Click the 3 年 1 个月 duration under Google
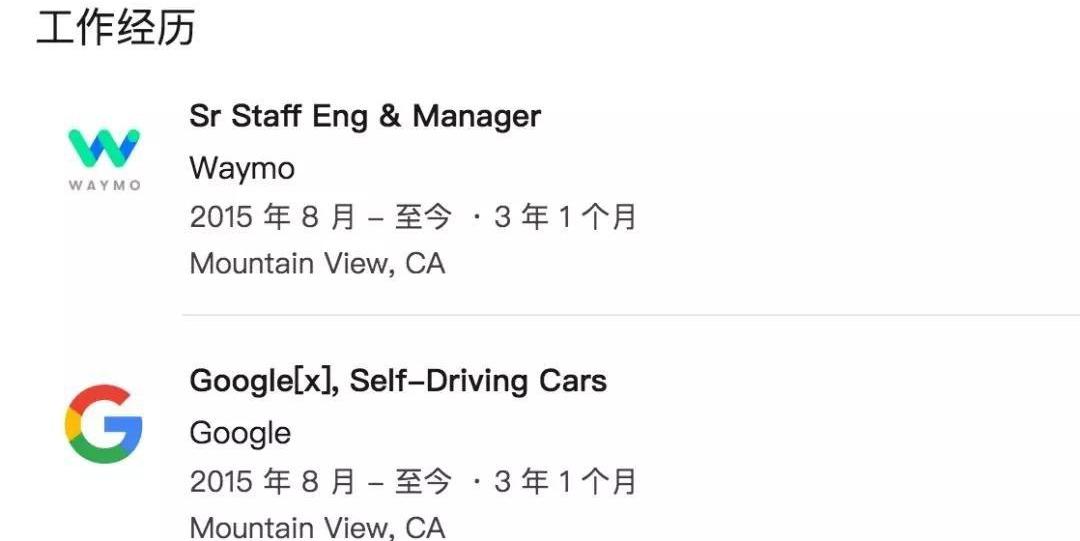This screenshot has width=1080, height=541. coord(565,481)
